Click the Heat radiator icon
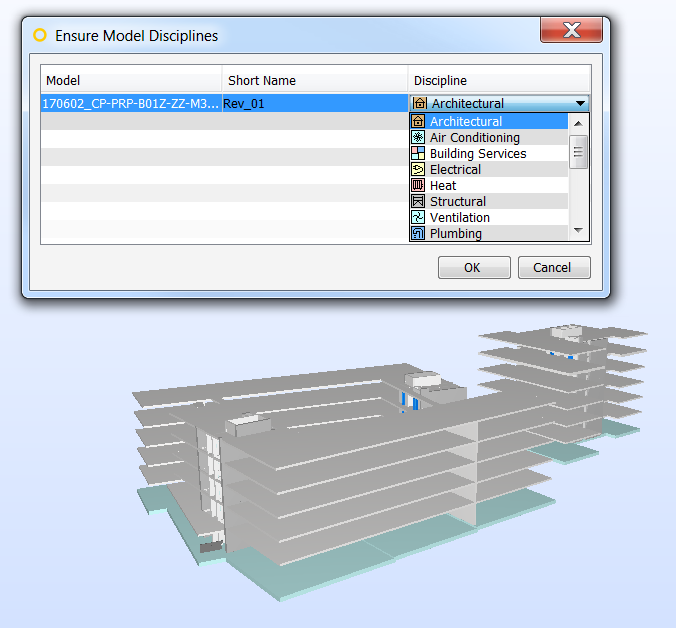Screen dimensions: 676x628 [x=418, y=185]
